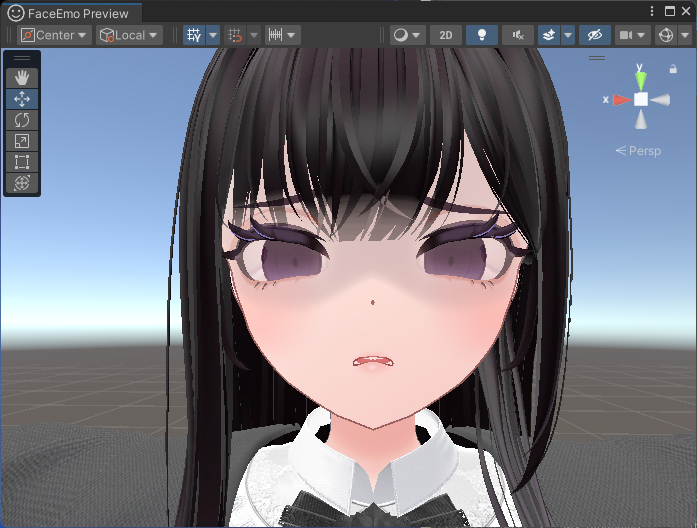
Task: Select the combined Transform tool
Action: click(x=22, y=183)
